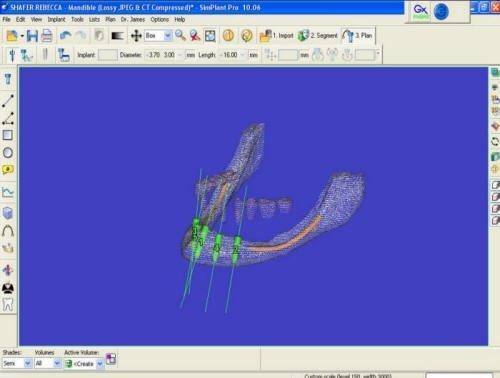Select the measure distance line tool
This screenshot has height=378, width=500.
point(8,101)
